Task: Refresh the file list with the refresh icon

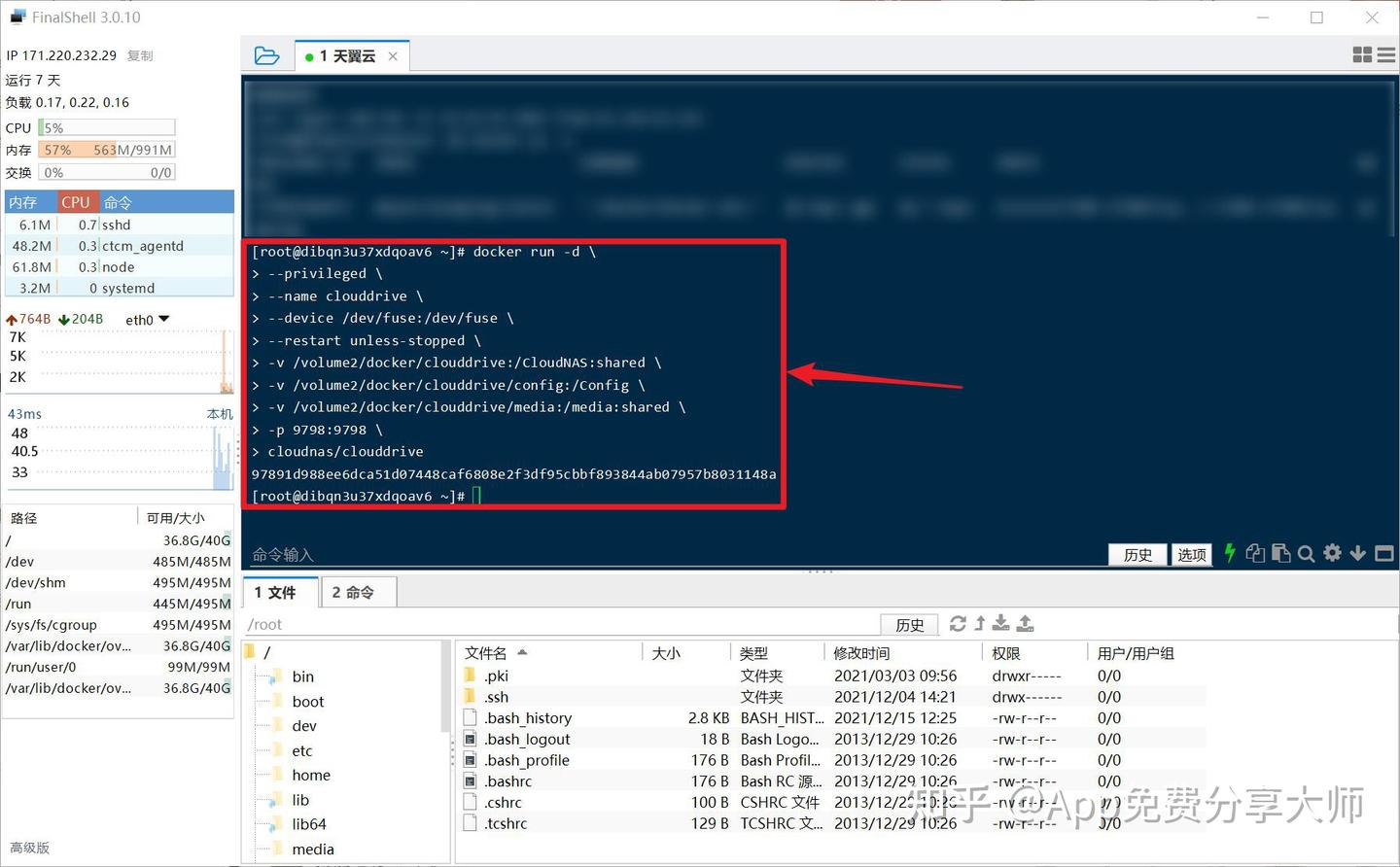Action: [x=959, y=624]
